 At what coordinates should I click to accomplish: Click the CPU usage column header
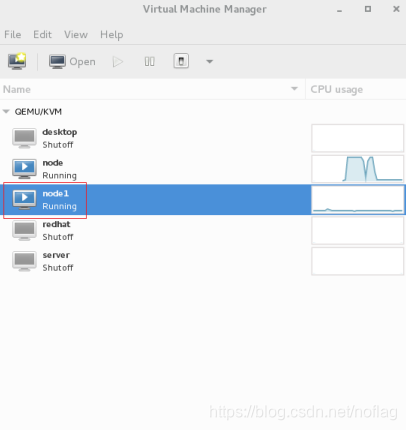(x=356, y=89)
